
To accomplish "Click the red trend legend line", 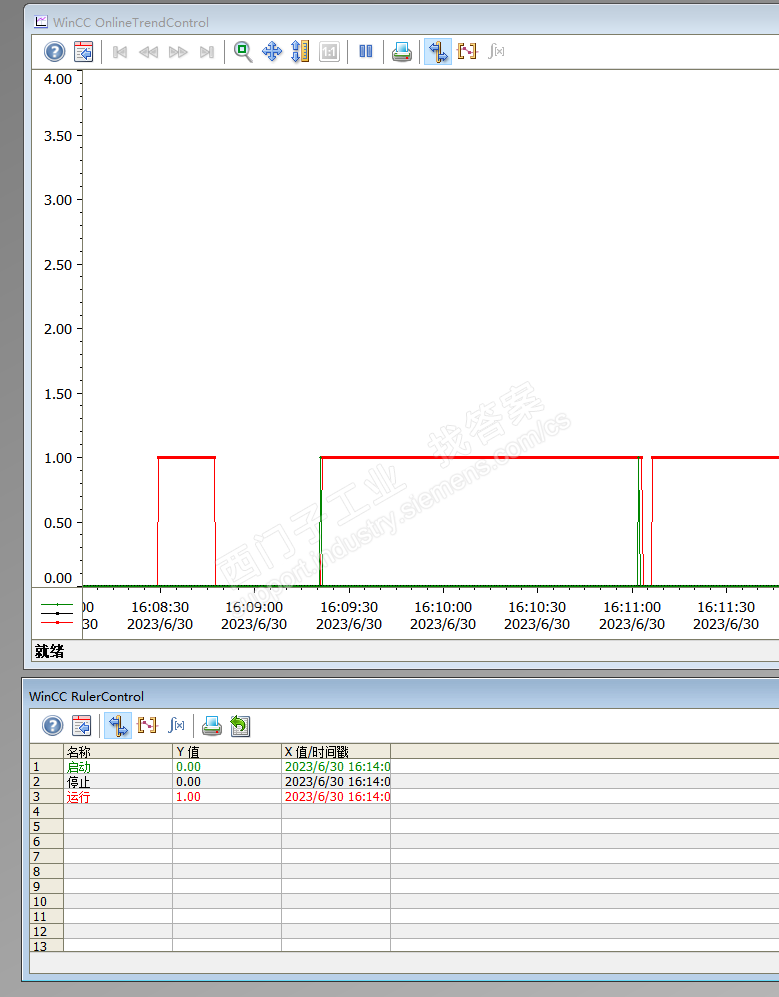I will coord(57,622).
